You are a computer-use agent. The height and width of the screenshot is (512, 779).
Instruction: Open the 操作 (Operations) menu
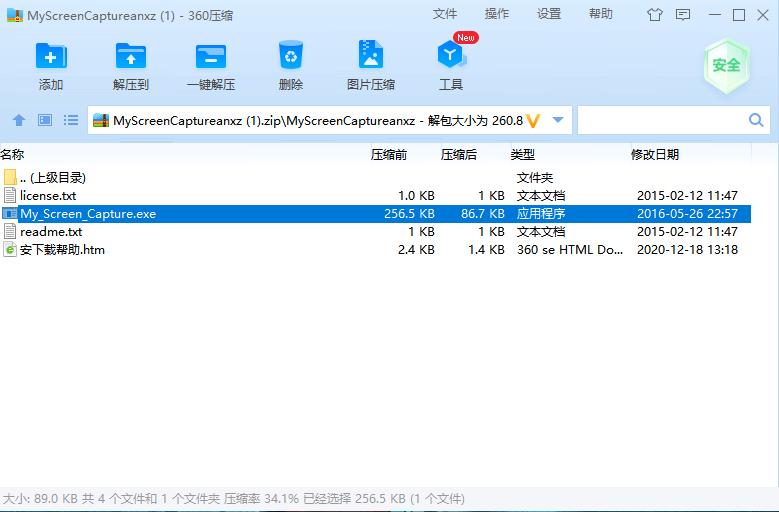(497, 14)
